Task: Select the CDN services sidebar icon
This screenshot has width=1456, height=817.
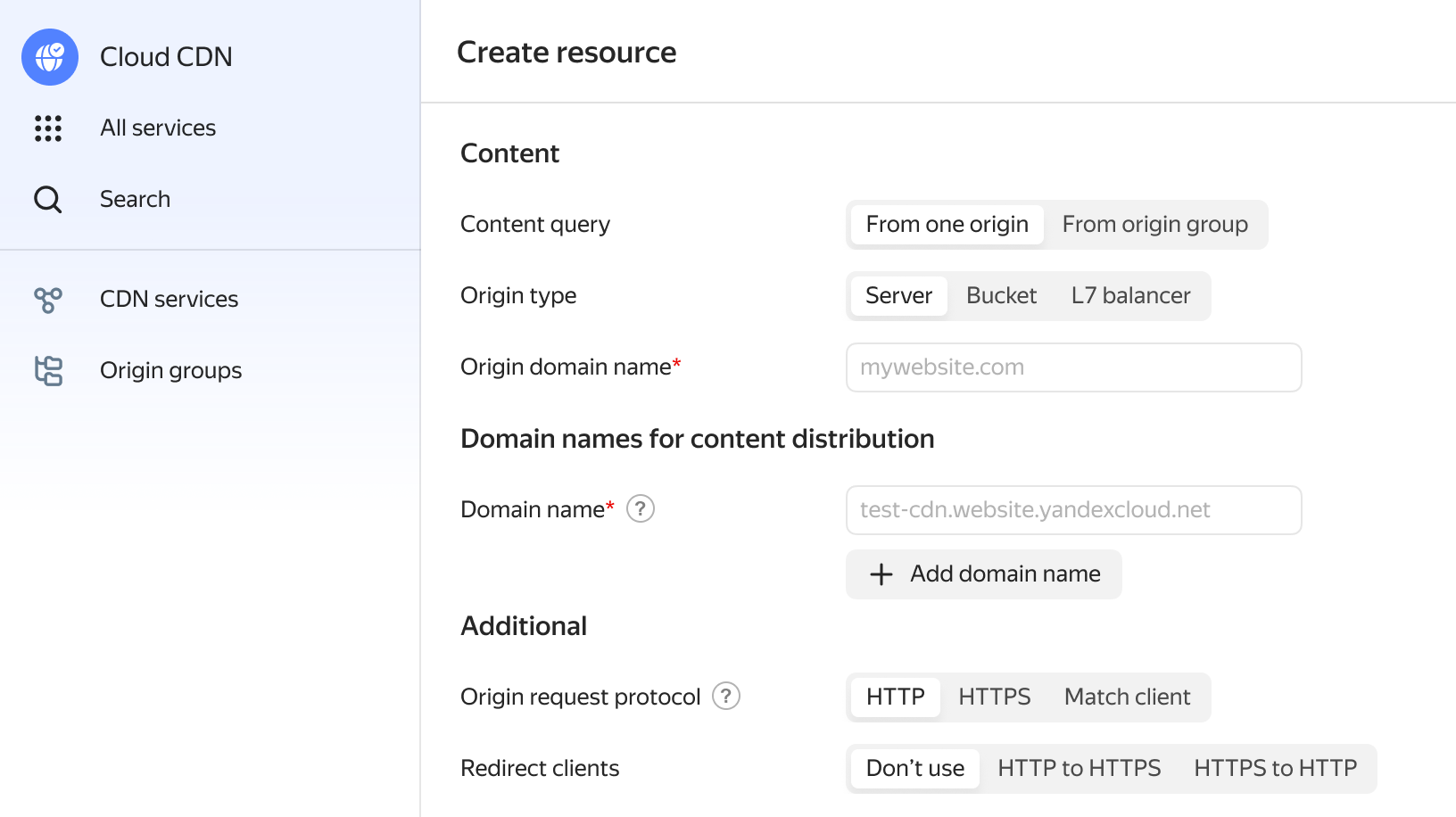Action: click(x=48, y=300)
